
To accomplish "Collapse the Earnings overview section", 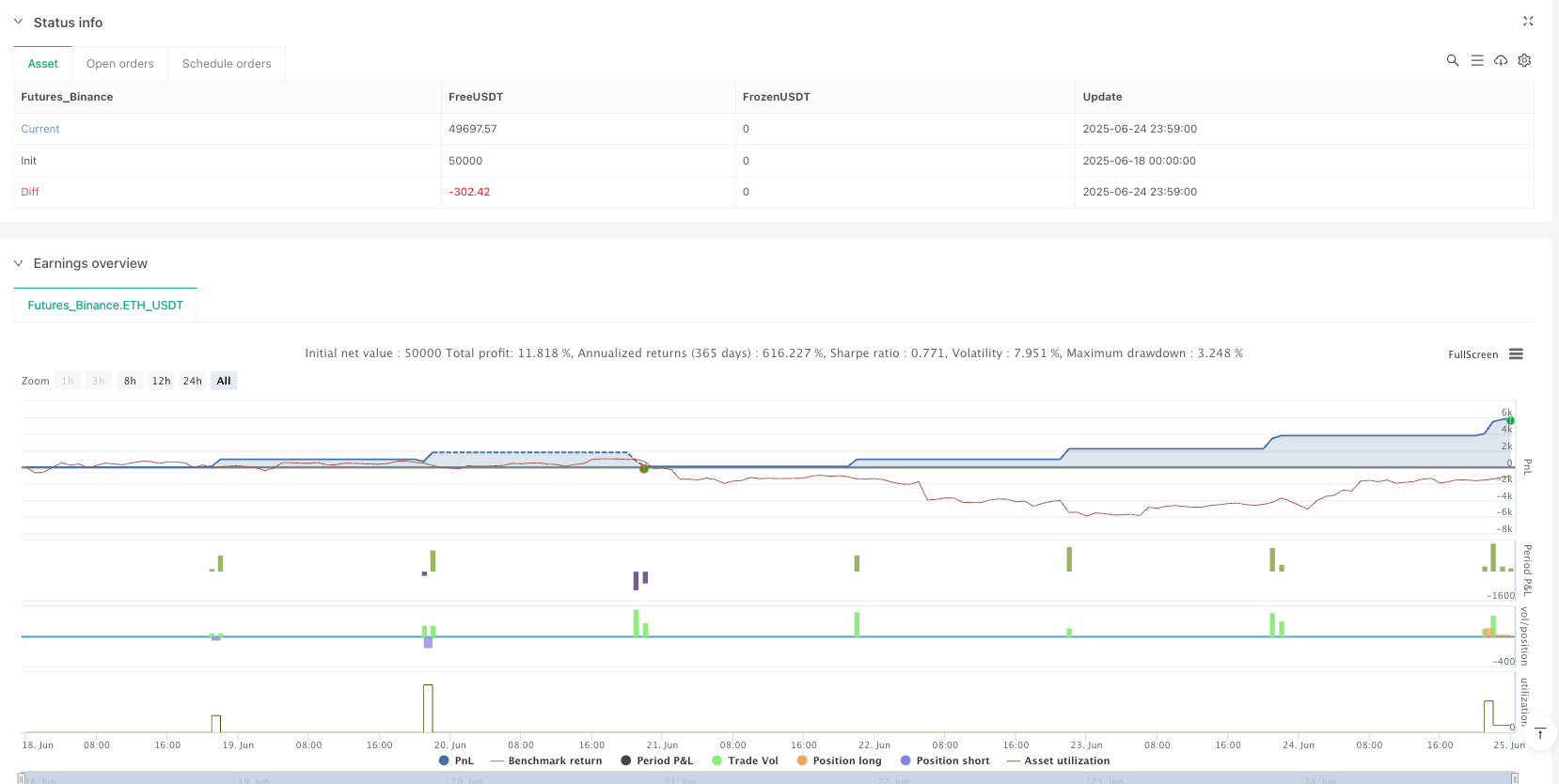I will [x=18, y=263].
